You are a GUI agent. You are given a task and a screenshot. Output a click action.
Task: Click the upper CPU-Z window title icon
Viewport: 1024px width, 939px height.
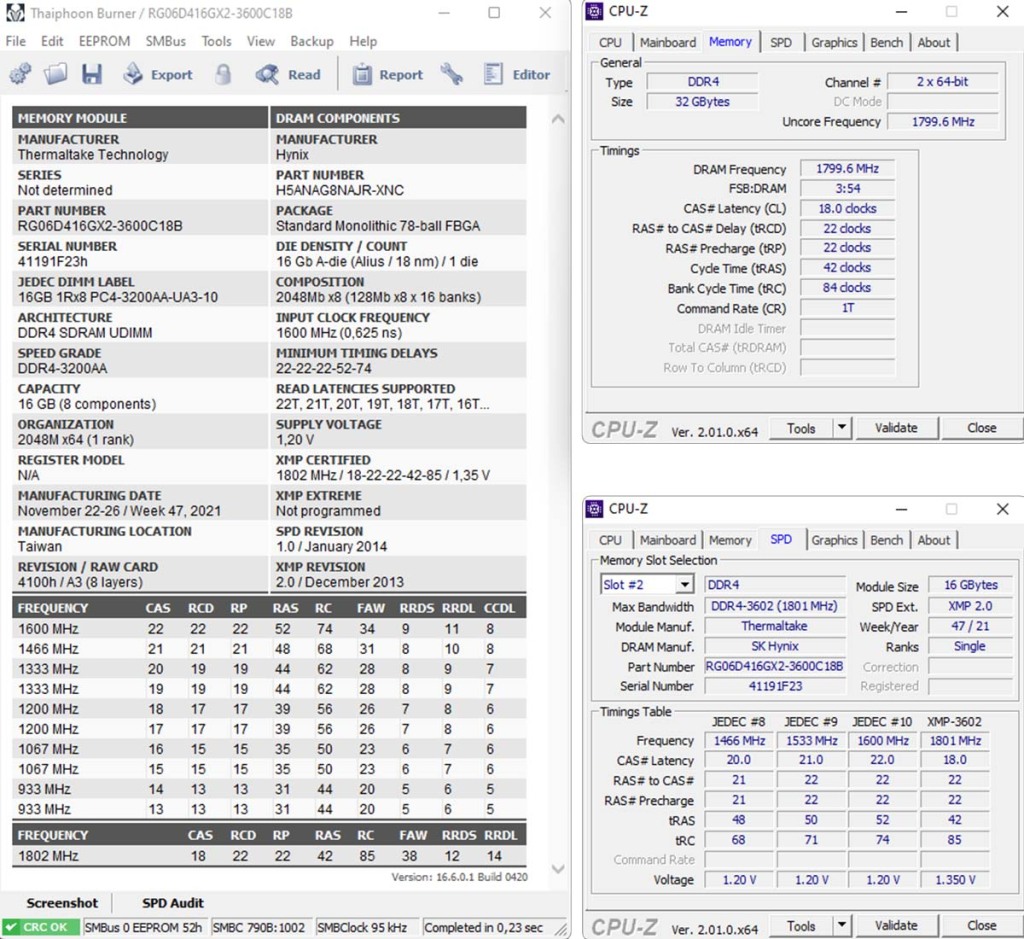[x=594, y=11]
